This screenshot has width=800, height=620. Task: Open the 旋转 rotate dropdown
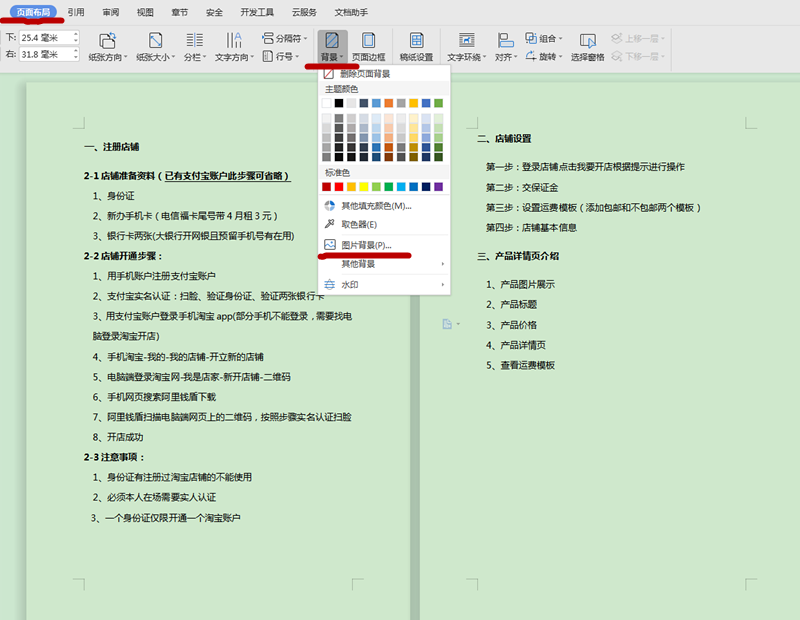point(544,56)
